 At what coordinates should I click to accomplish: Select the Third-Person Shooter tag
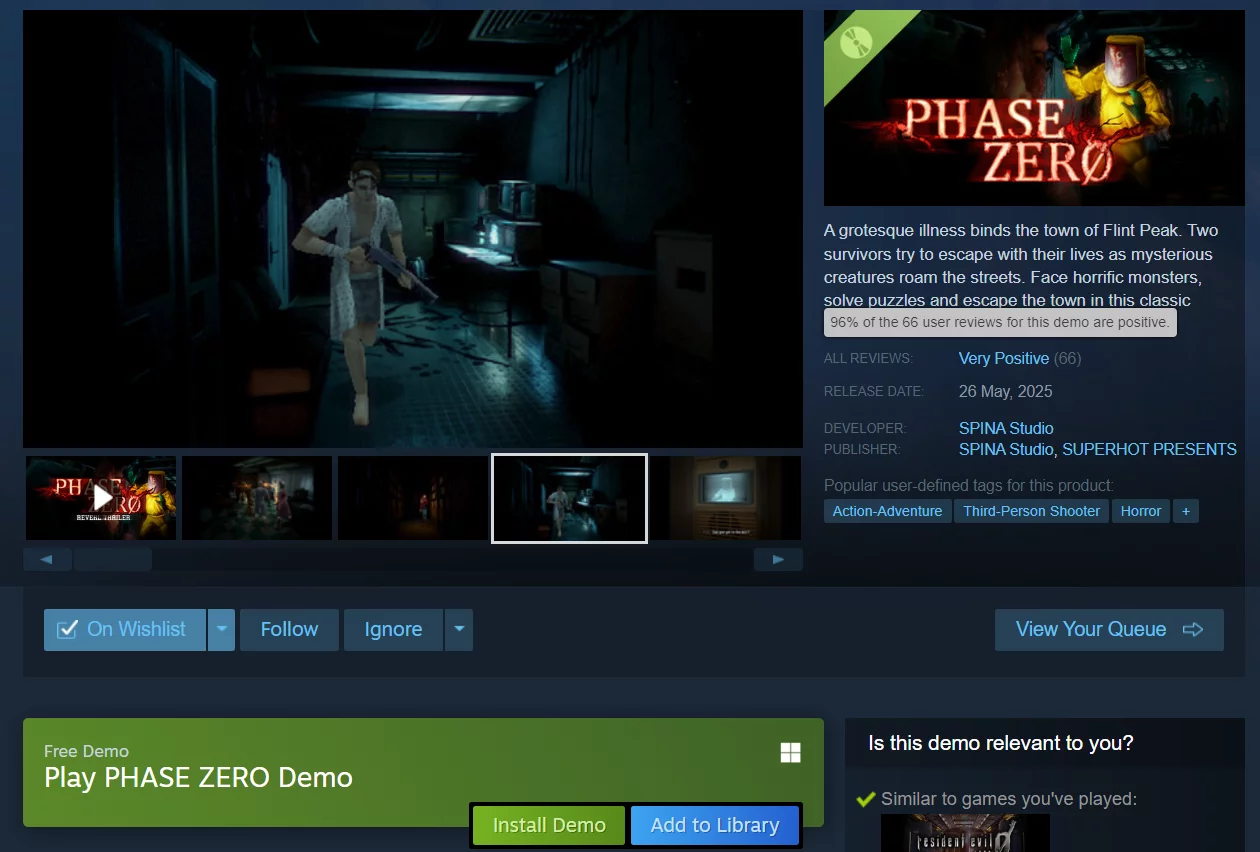[1031, 511]
